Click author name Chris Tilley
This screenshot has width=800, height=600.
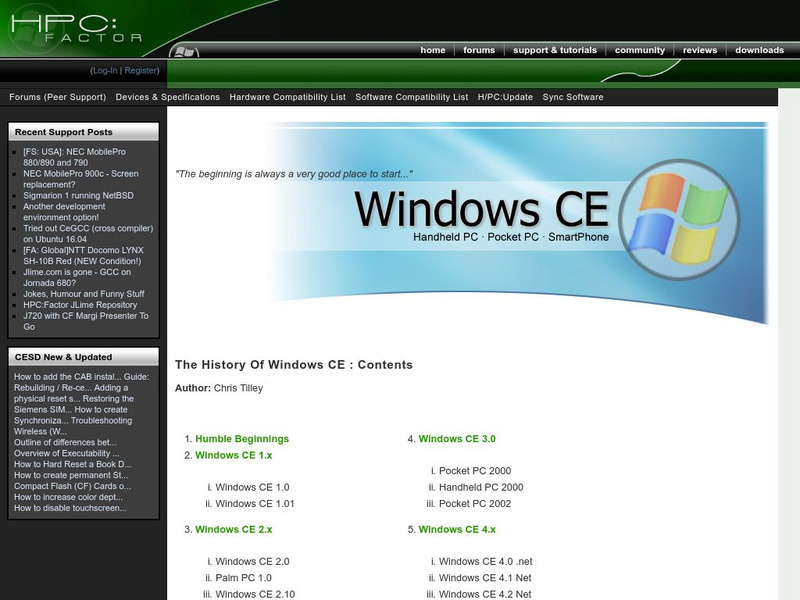coord(238,388)
